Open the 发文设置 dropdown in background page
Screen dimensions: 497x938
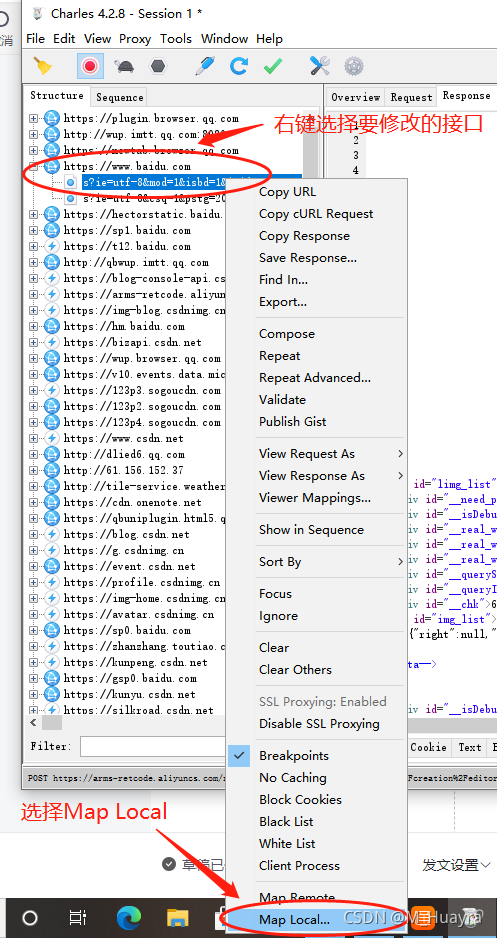(456, 864)
